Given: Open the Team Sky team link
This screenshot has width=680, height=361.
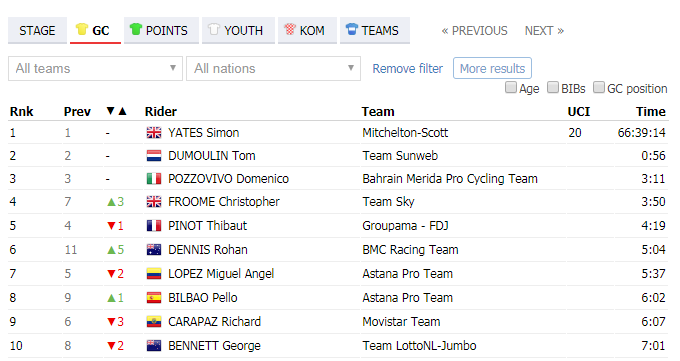Looking at the screenshot, I should pos(388,202).
